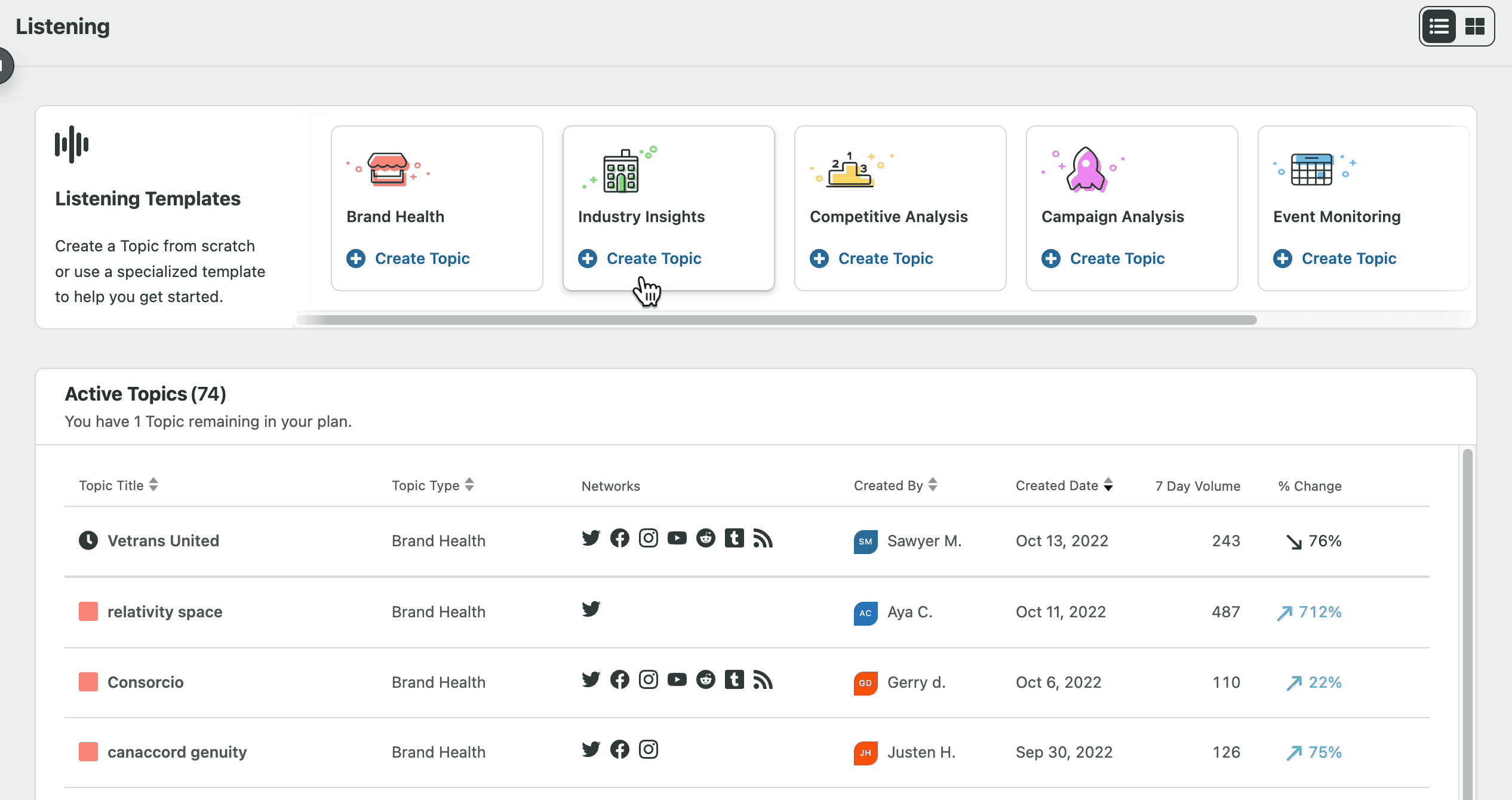Screen dimensions: 1512x800
Task: Click Facebook icon in Vetrans United row
Action: pyautogui.click(x=620, y=538)
